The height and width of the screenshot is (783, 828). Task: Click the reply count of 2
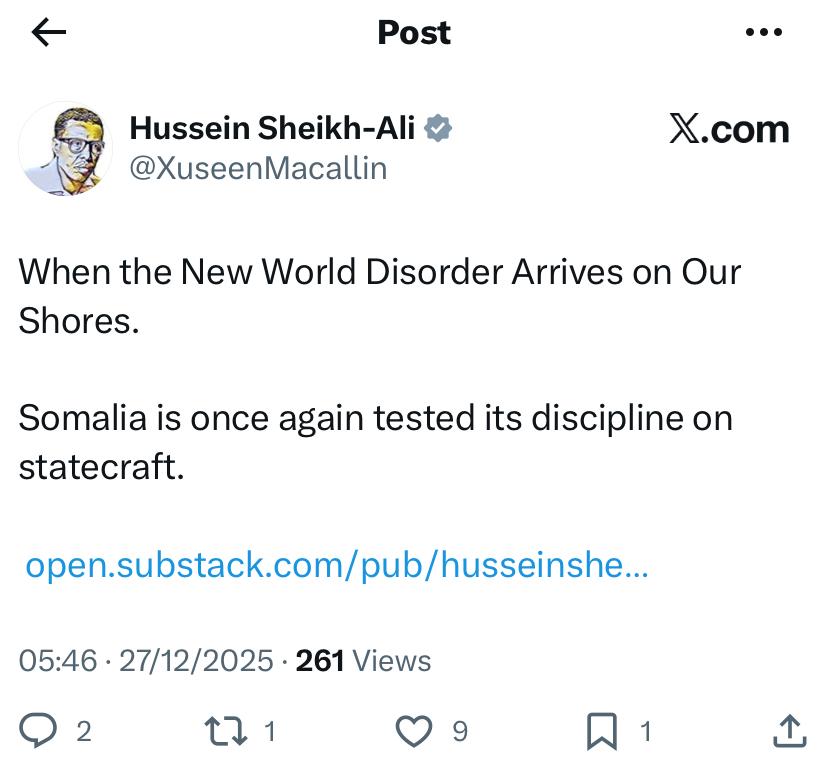pos(84,732)
